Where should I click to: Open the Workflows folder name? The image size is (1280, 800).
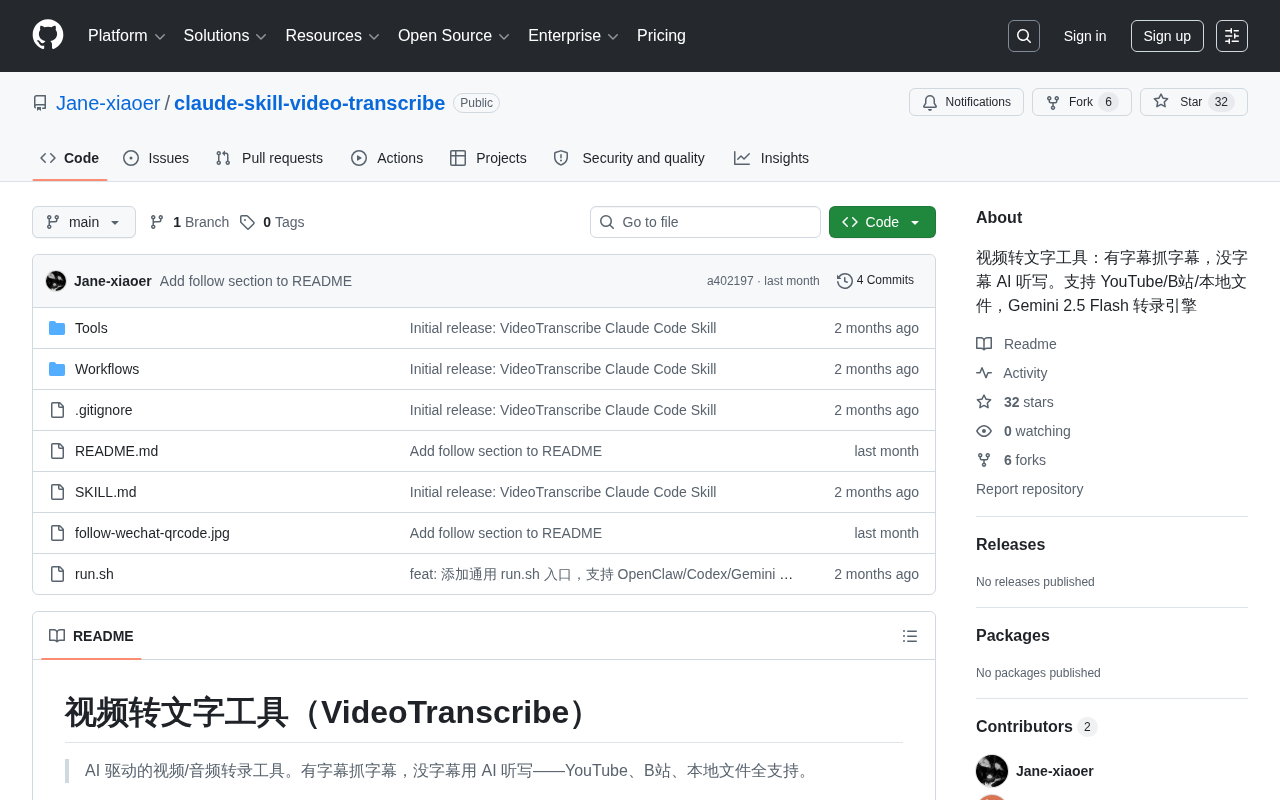click(x=107, y=369)
